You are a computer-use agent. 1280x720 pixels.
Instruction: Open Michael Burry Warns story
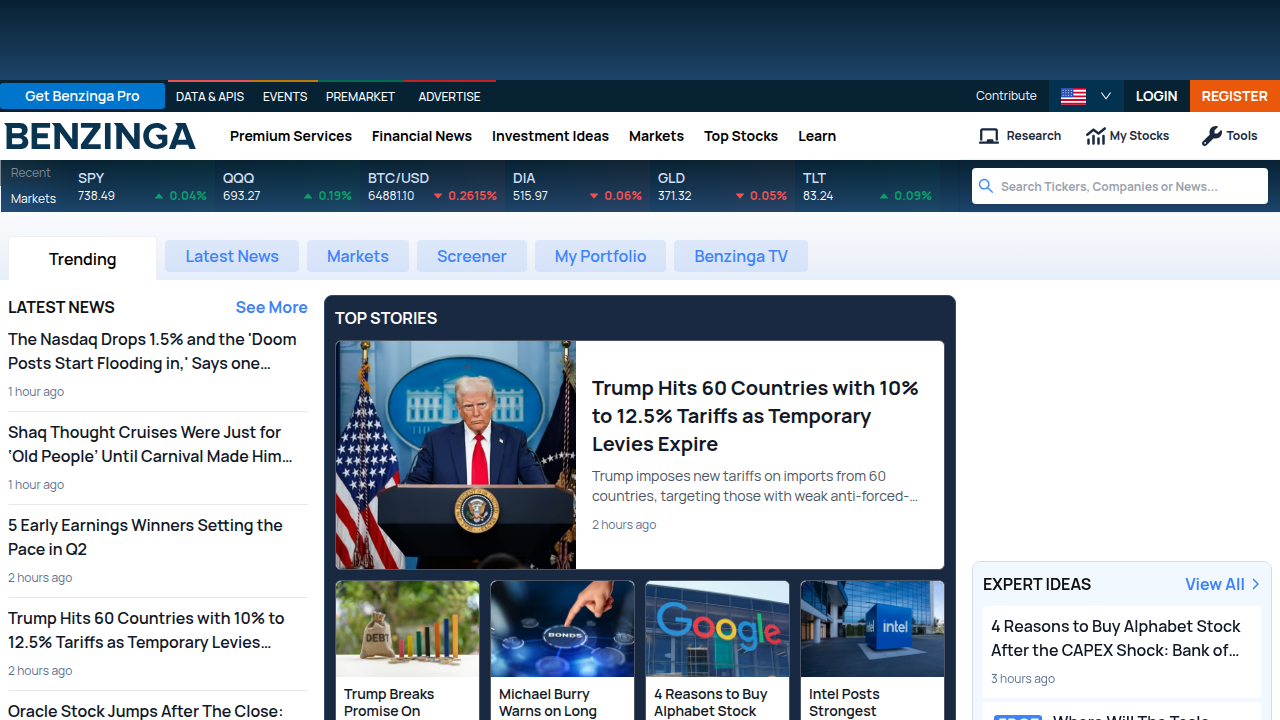[x=548, y=702]
